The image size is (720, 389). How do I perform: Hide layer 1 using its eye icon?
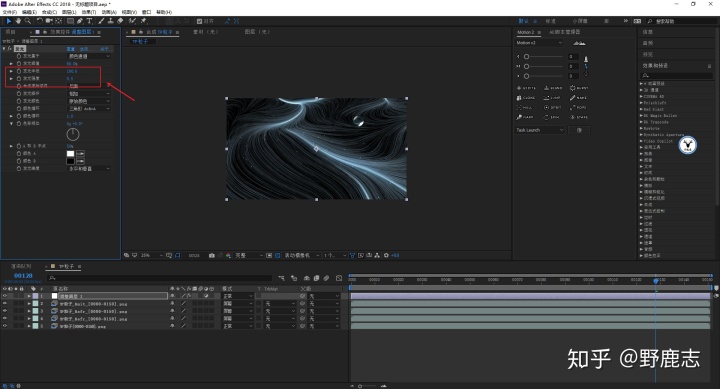(5, 296)
